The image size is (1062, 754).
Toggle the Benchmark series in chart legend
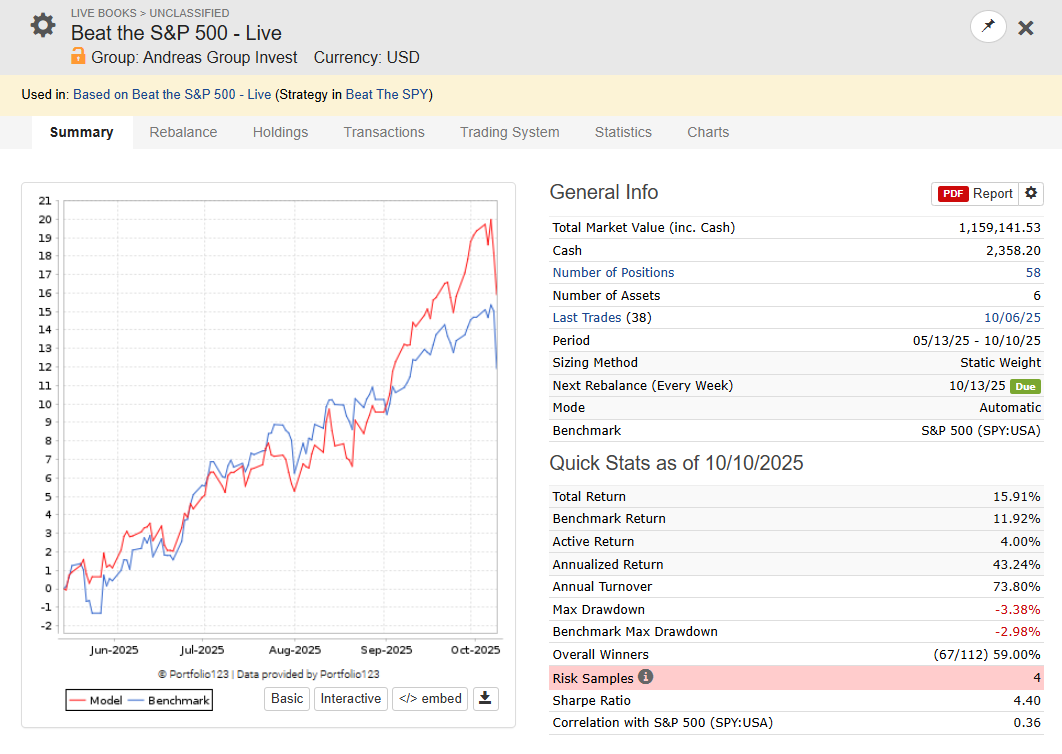coord(169,700)
